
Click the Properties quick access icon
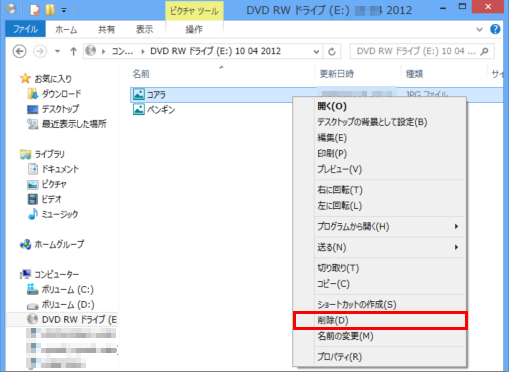pyautogui.click(x=35, y=9)
